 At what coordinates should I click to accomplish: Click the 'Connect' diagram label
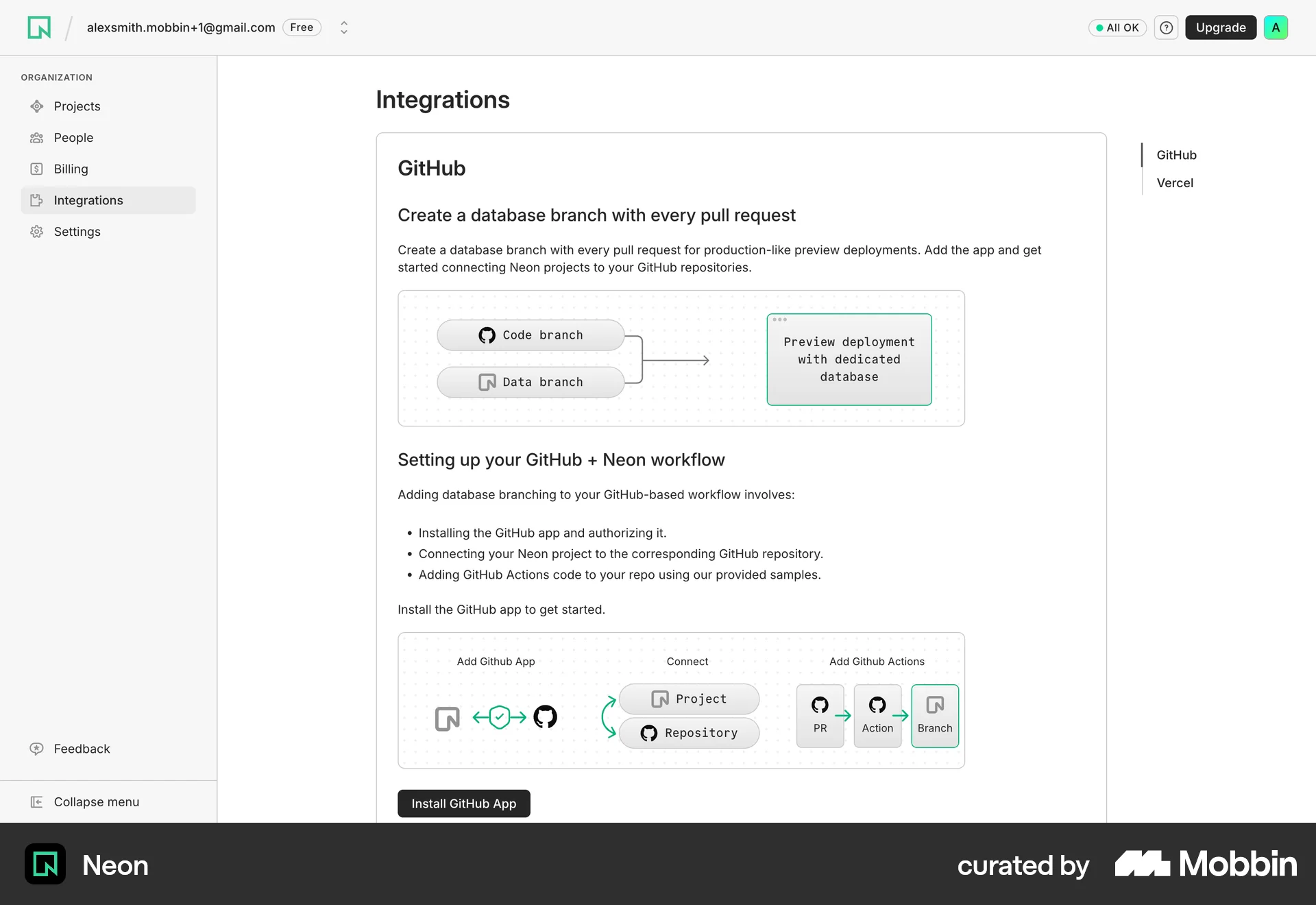point(687,662)
